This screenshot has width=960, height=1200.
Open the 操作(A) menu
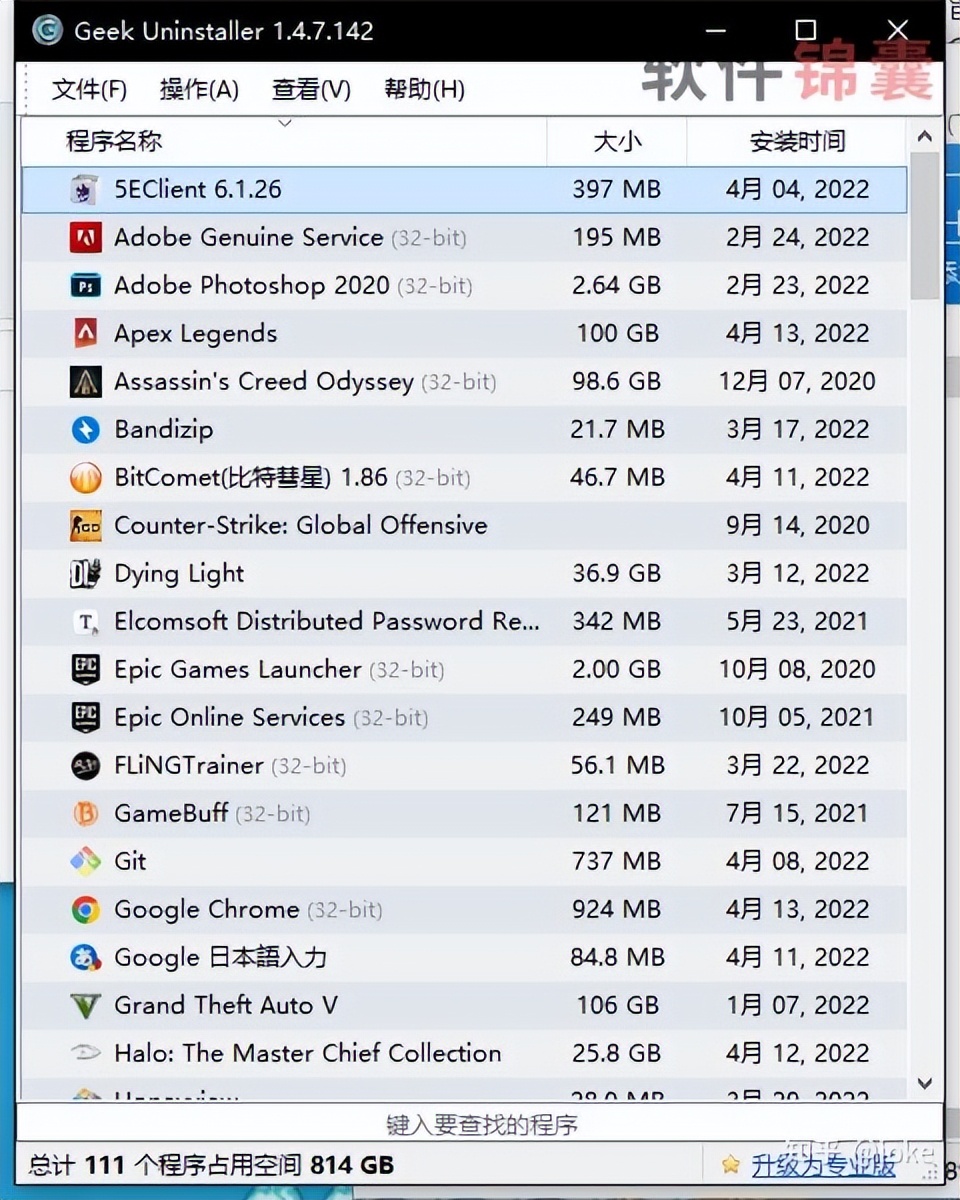pos(199,90)
